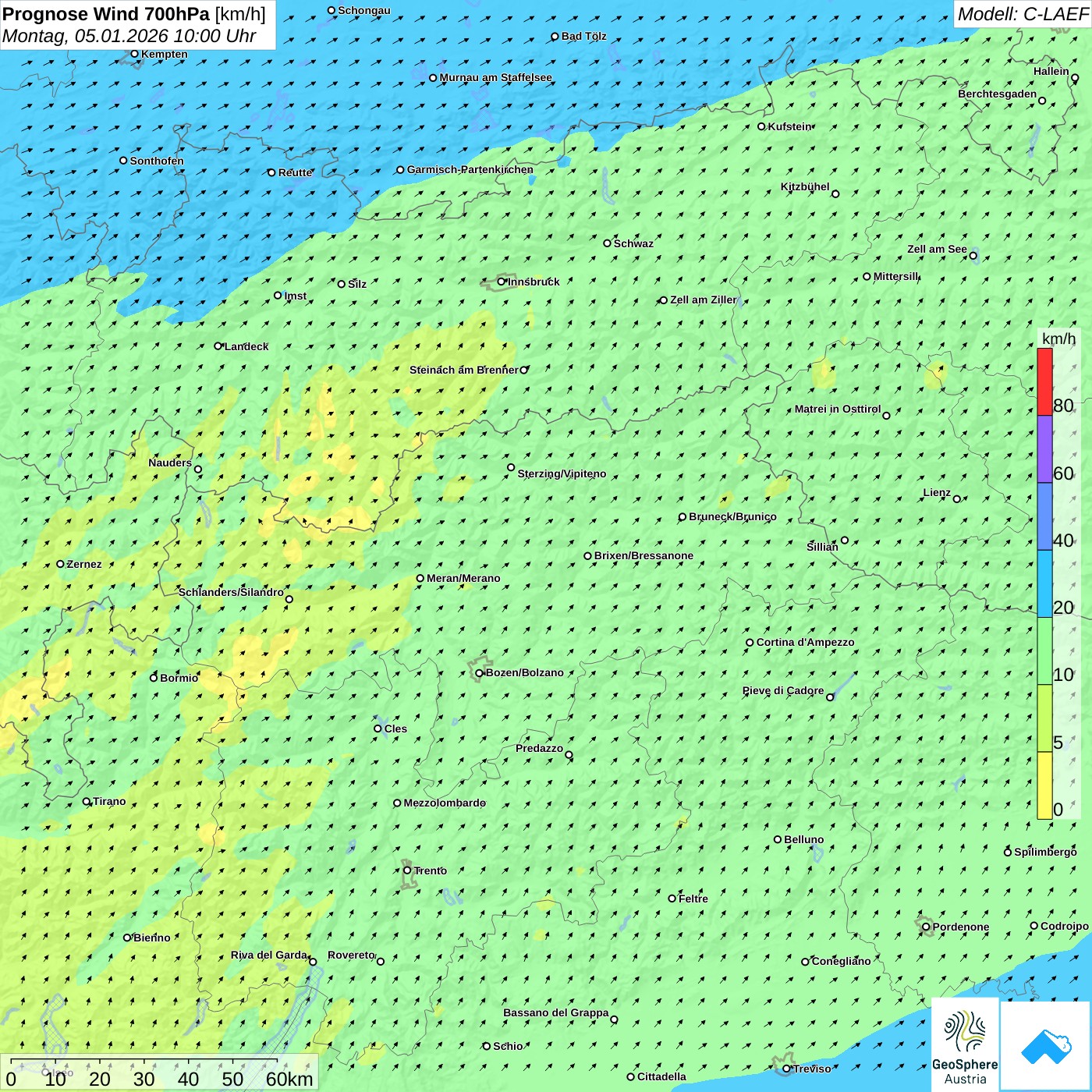Click the GeoSphere Austria logo
Screen dimensions: 1092x1092
[965, 1044]
